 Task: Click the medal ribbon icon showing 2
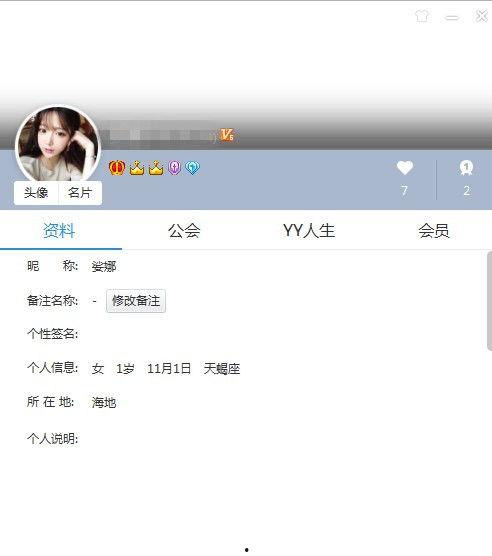click(x=466, y=168)
